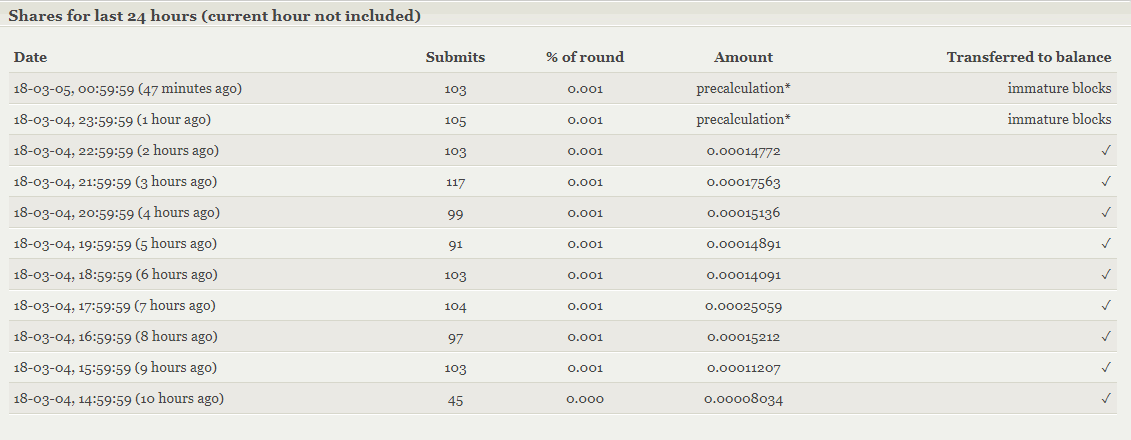Click the checkmark in the 21:59:59 row
1131x440 pixels.
(1105, 182)
